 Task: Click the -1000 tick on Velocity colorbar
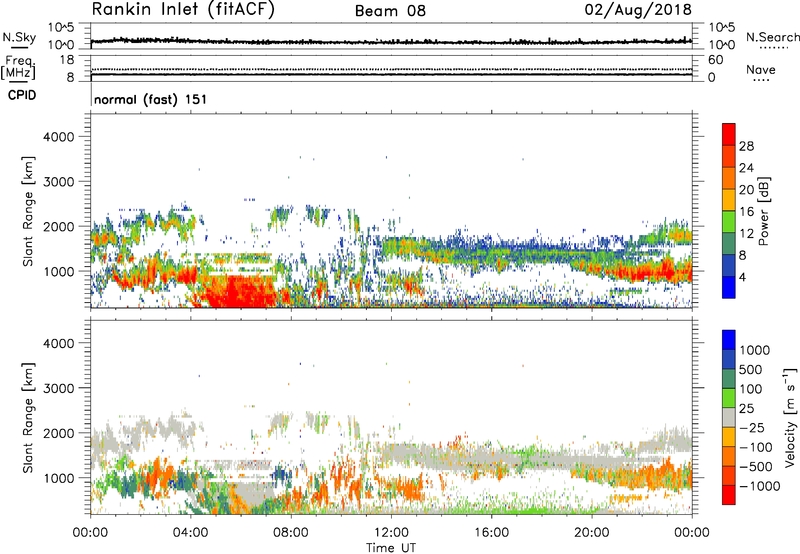[x=759, y=486]
